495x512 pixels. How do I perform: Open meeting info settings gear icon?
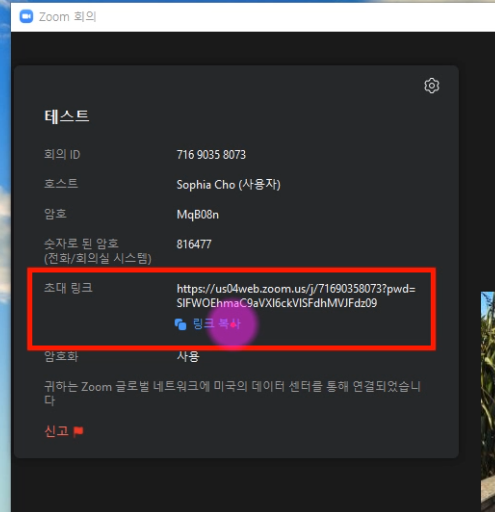(x=432, y=86)
